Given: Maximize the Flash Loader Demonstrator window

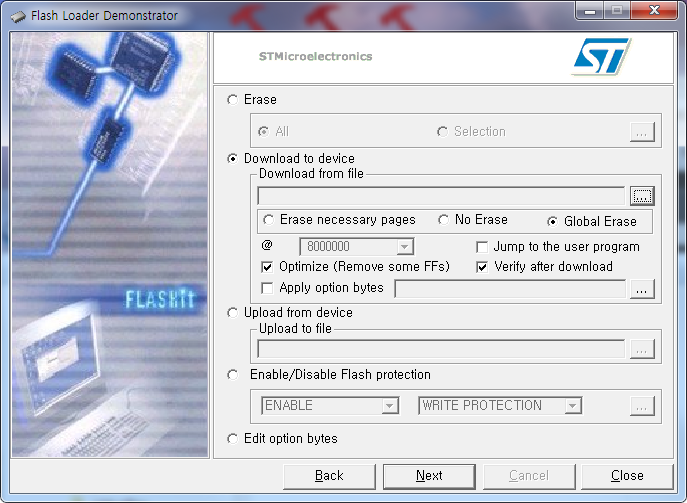Looking at the screenshot, I should [617, 11].
